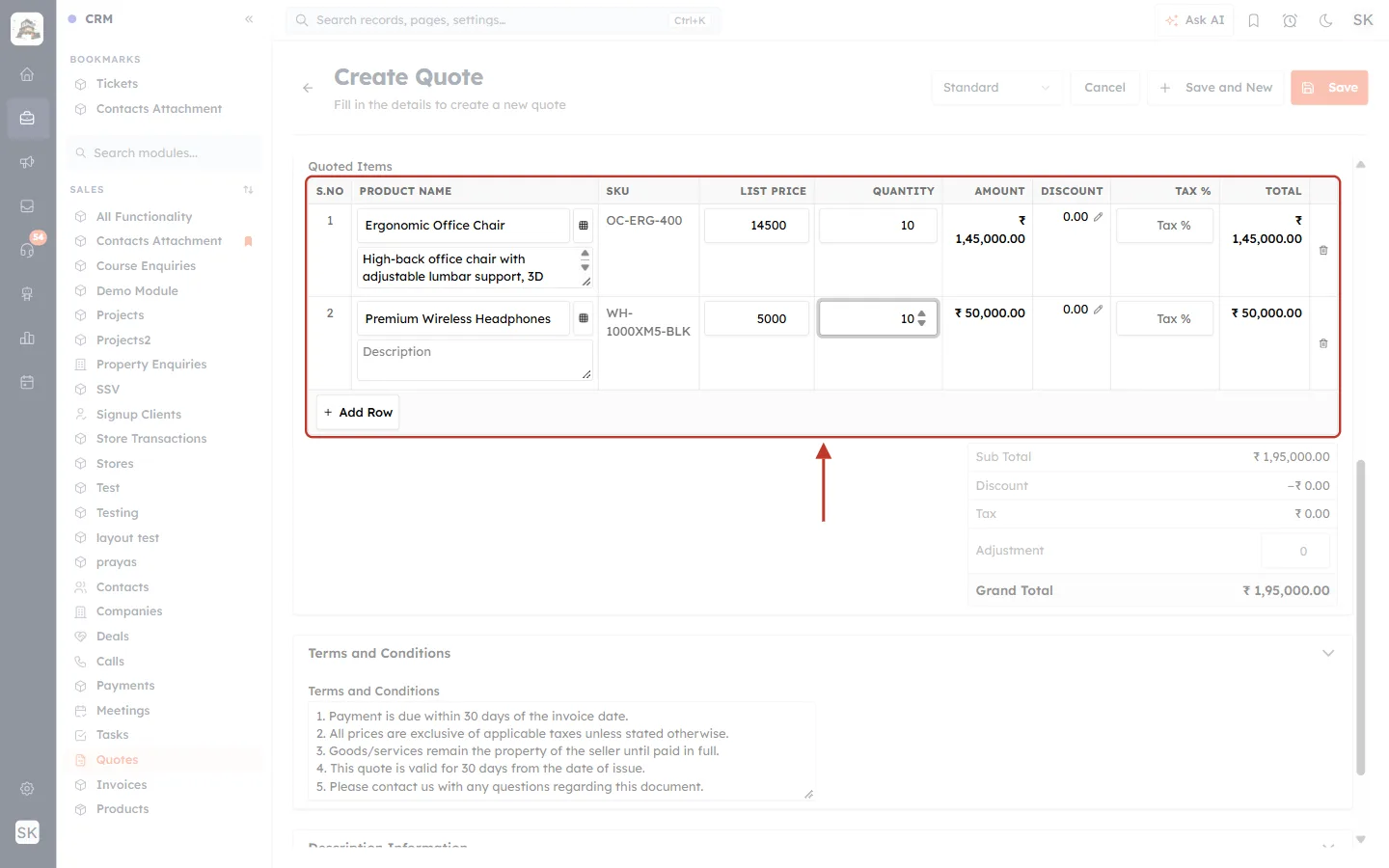Delete the Ergonomic Office Chair row

click(x=1323, y=251)
